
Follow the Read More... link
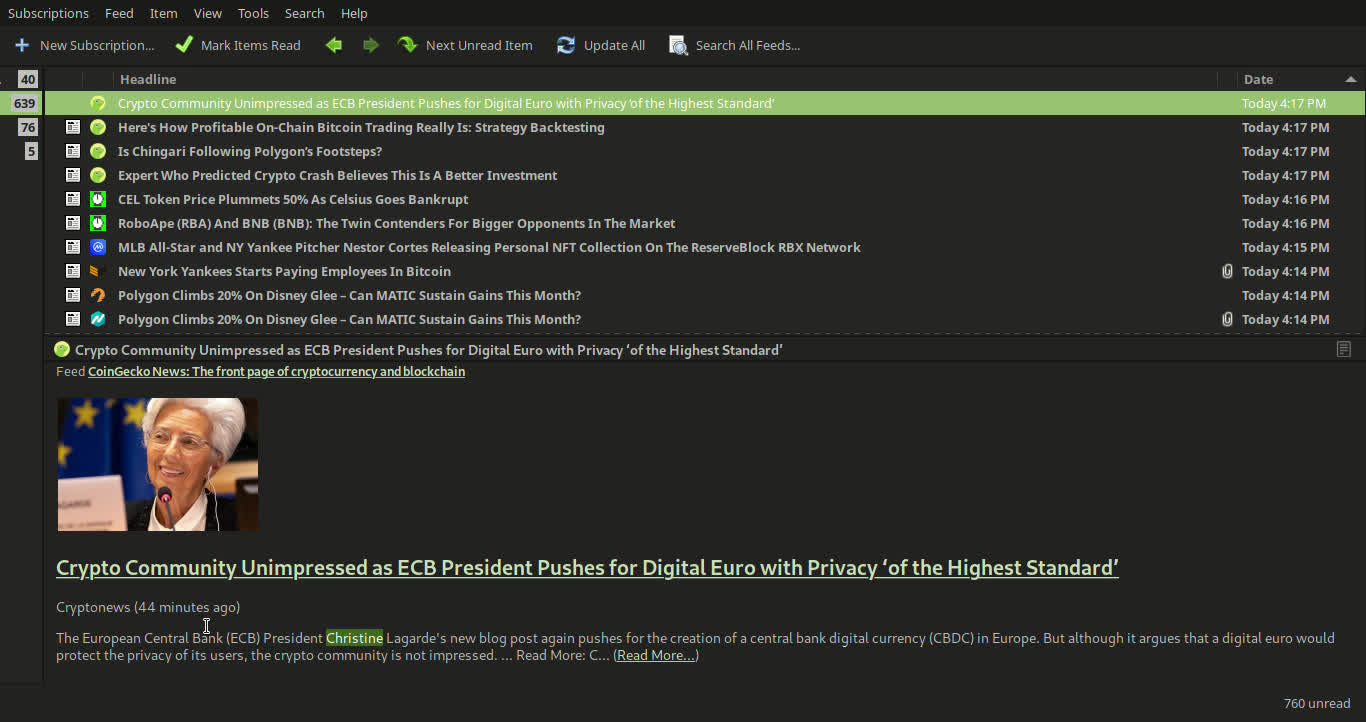(656, 655)
